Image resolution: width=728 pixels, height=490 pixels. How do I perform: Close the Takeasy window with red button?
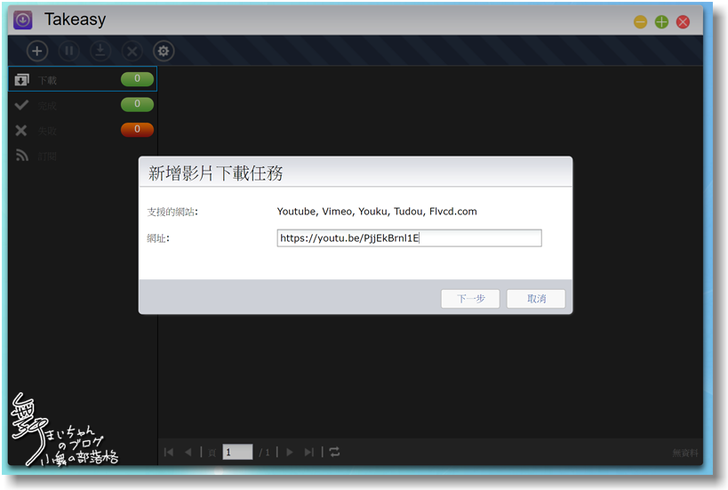682,22
